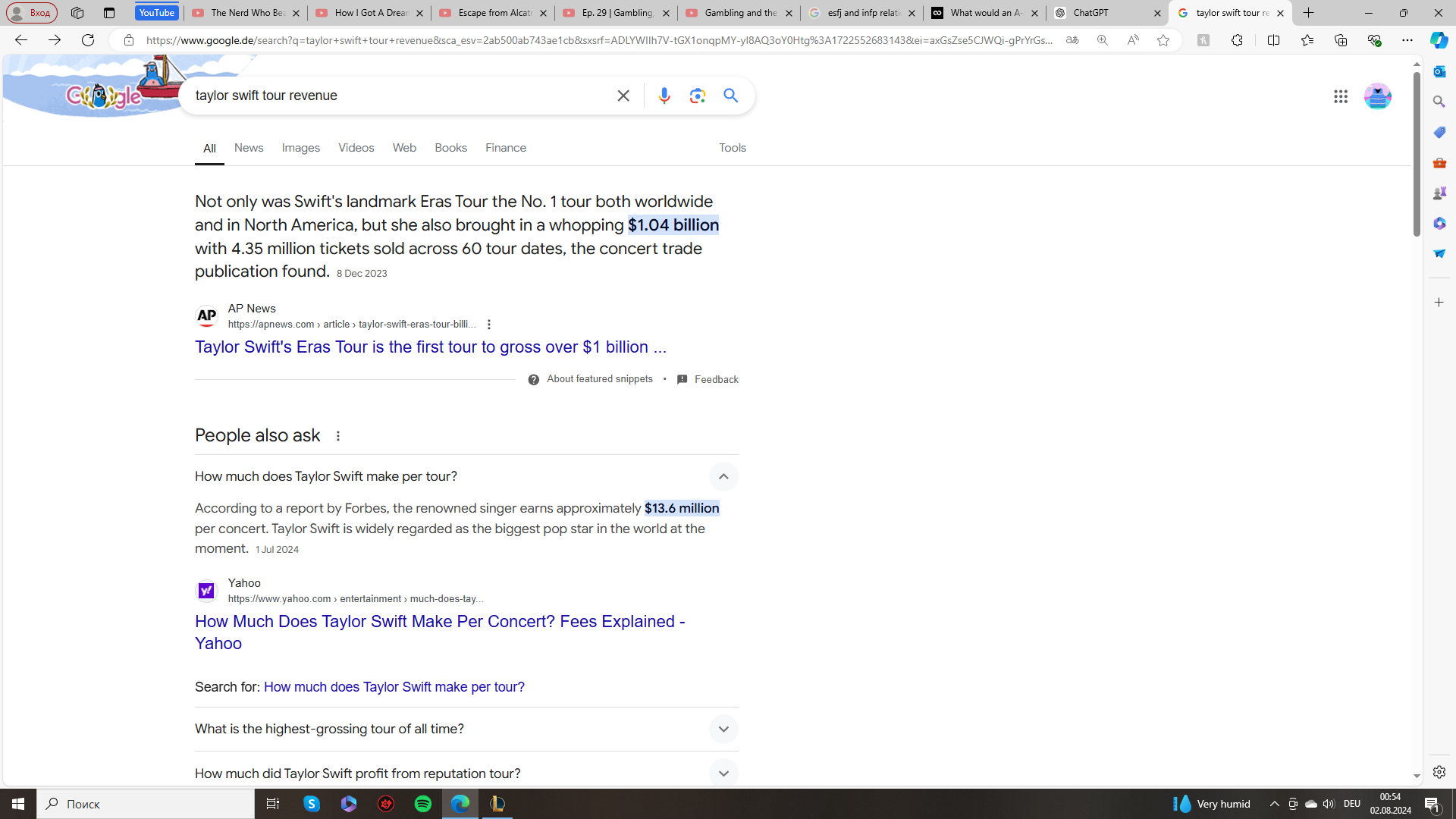This screenshot has width=1456, height=819.
Task: Switch to the Images results tab
Action: coord(300,148)
